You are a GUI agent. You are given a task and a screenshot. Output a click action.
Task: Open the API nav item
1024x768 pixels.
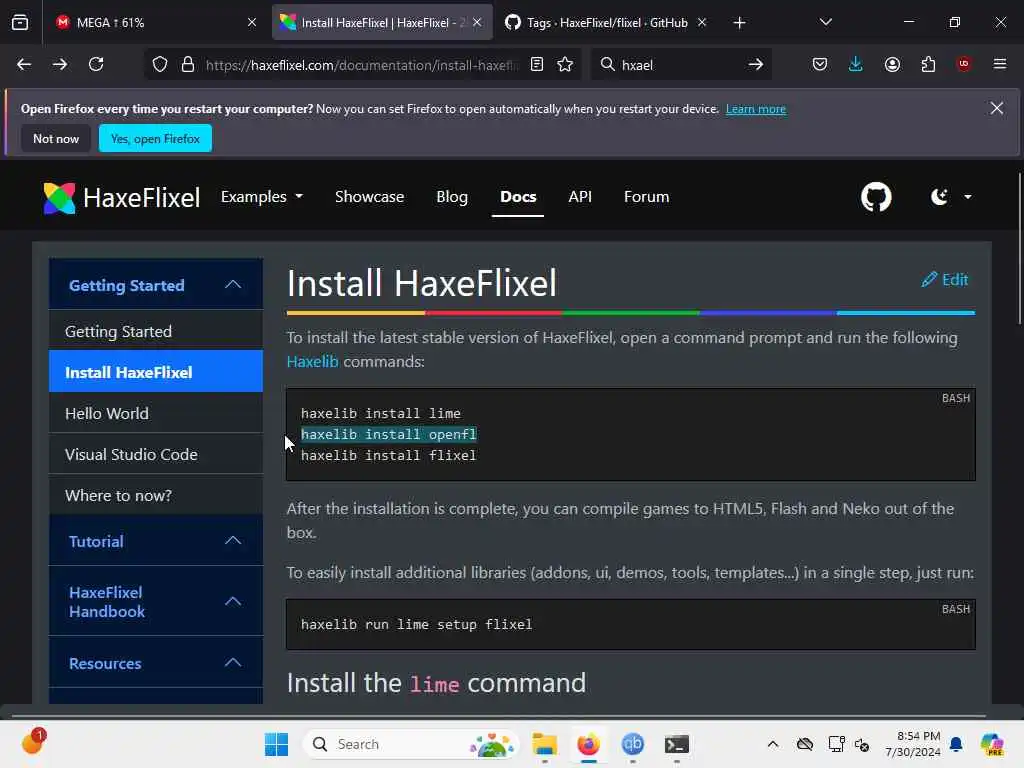580,197
